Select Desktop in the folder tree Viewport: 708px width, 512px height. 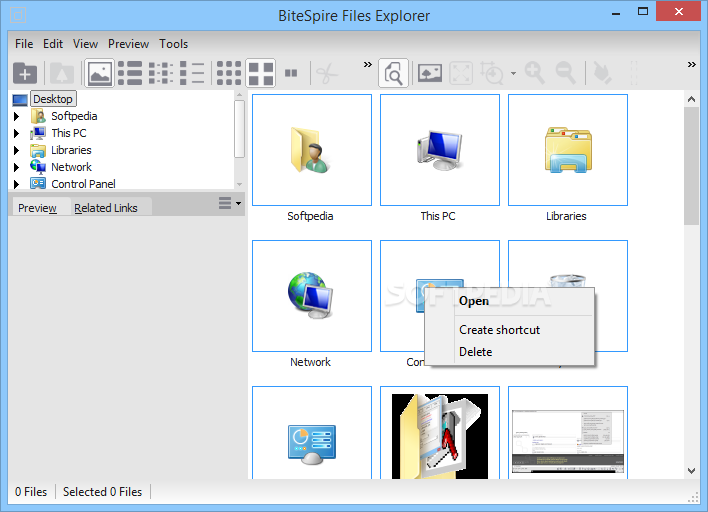53,99
